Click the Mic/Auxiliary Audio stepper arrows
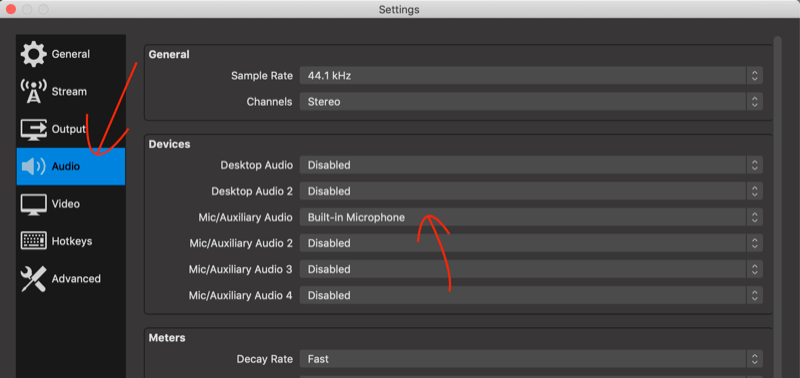800x378 pixels. pyautogui.click(x=755, y=217)
